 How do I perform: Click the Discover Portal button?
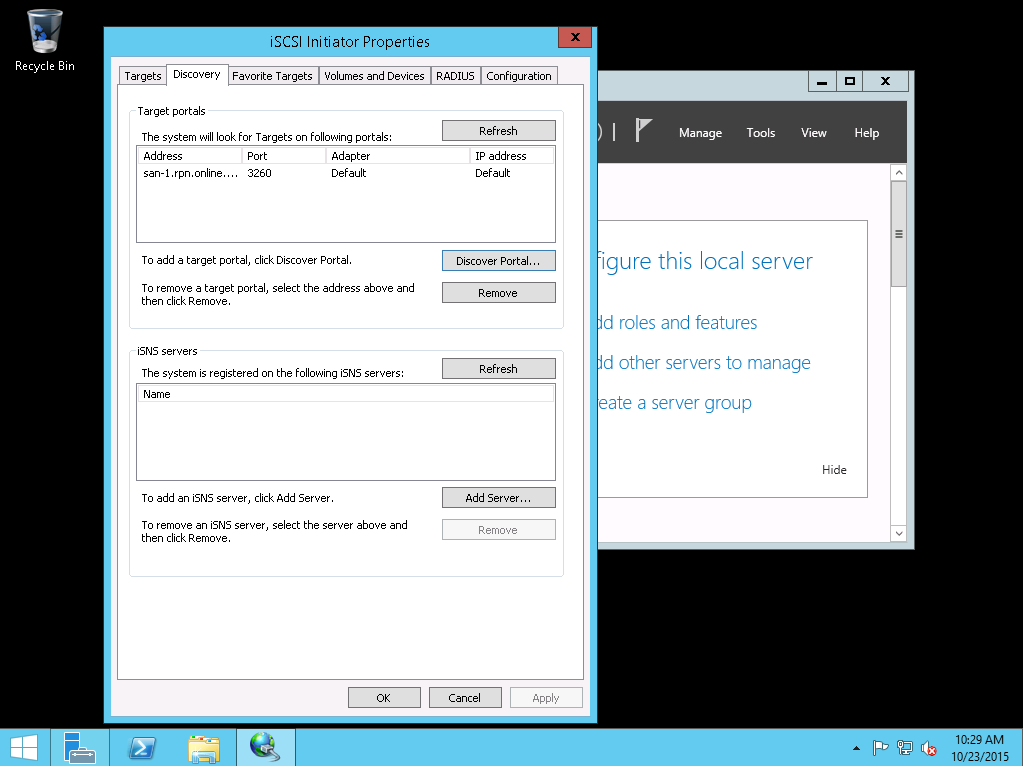click(x=498, y=261)
